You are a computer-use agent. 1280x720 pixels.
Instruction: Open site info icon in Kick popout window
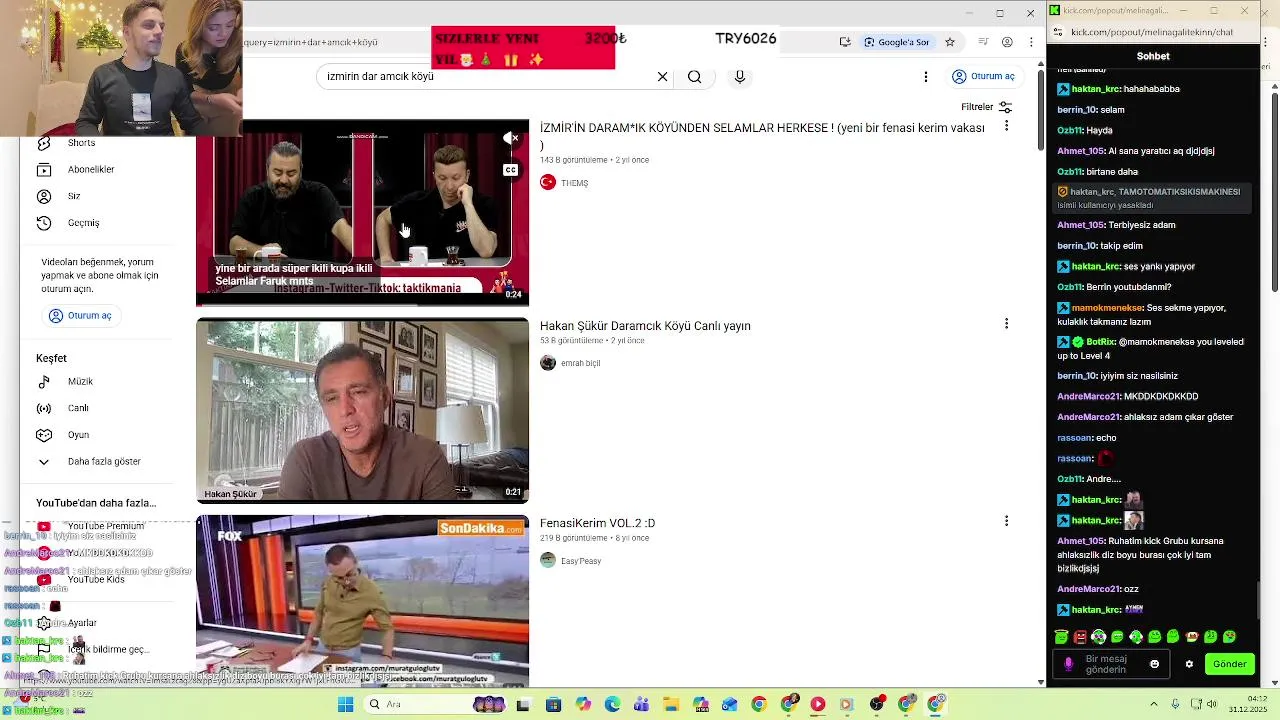click(1058, 32)
